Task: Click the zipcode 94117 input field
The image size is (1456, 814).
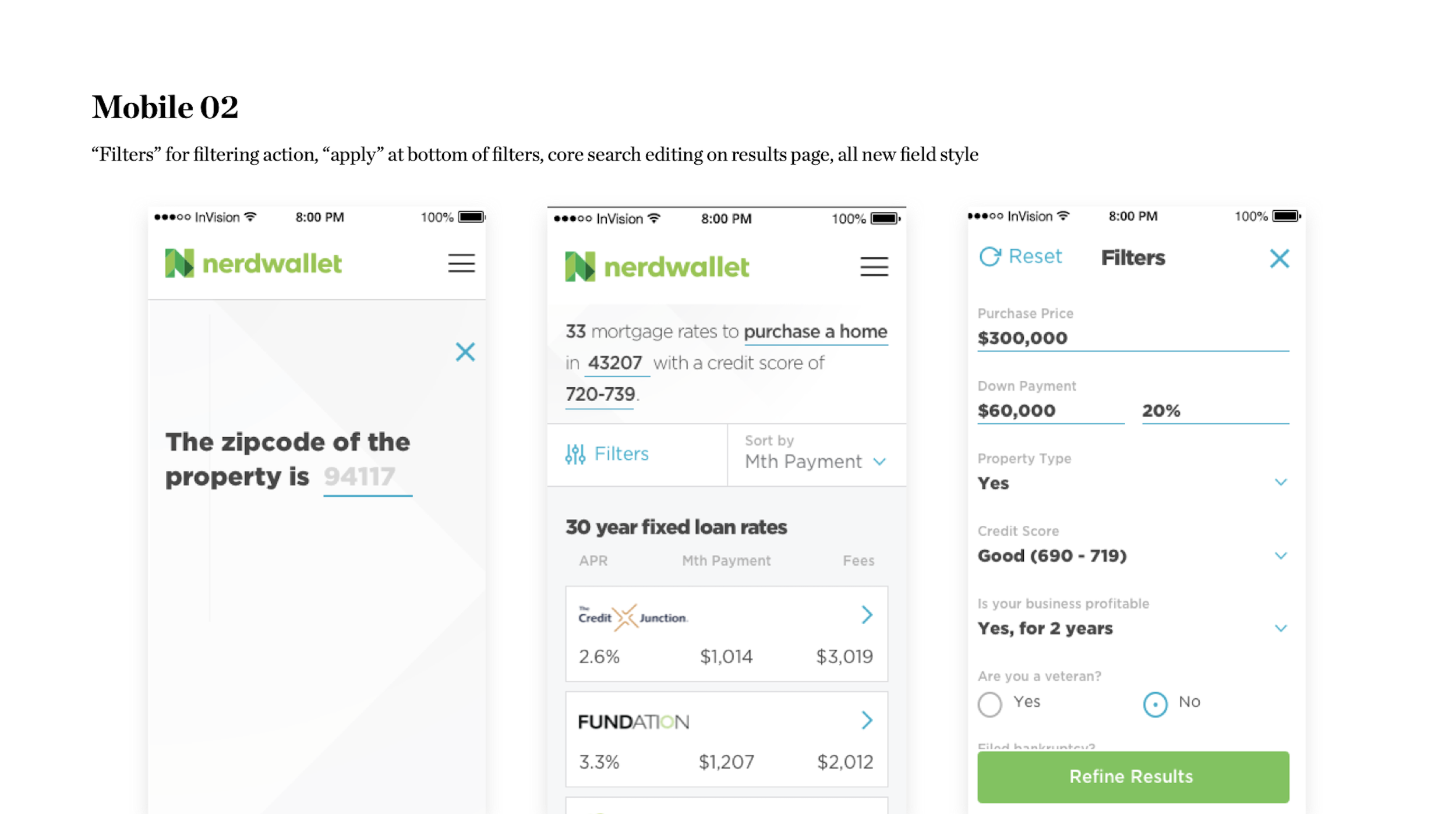Action: 367,477
